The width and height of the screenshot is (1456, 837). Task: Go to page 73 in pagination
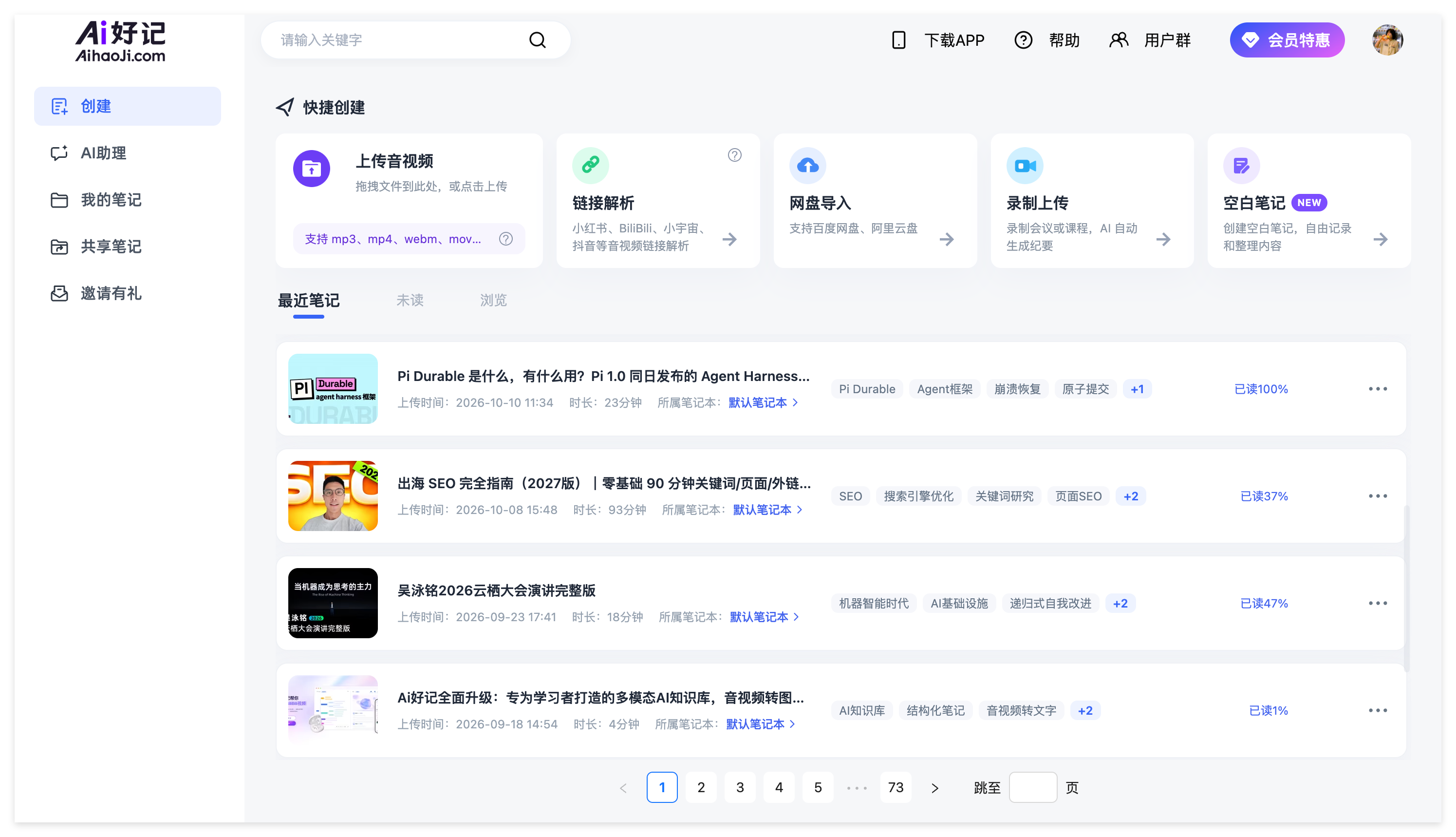click(895, 788)
